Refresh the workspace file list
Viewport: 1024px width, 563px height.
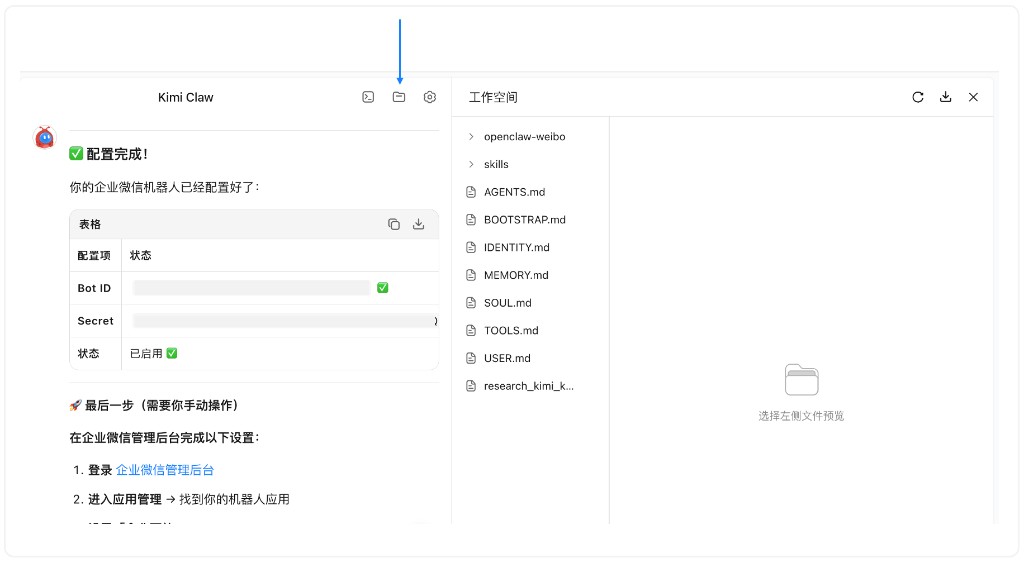(918, 97)
